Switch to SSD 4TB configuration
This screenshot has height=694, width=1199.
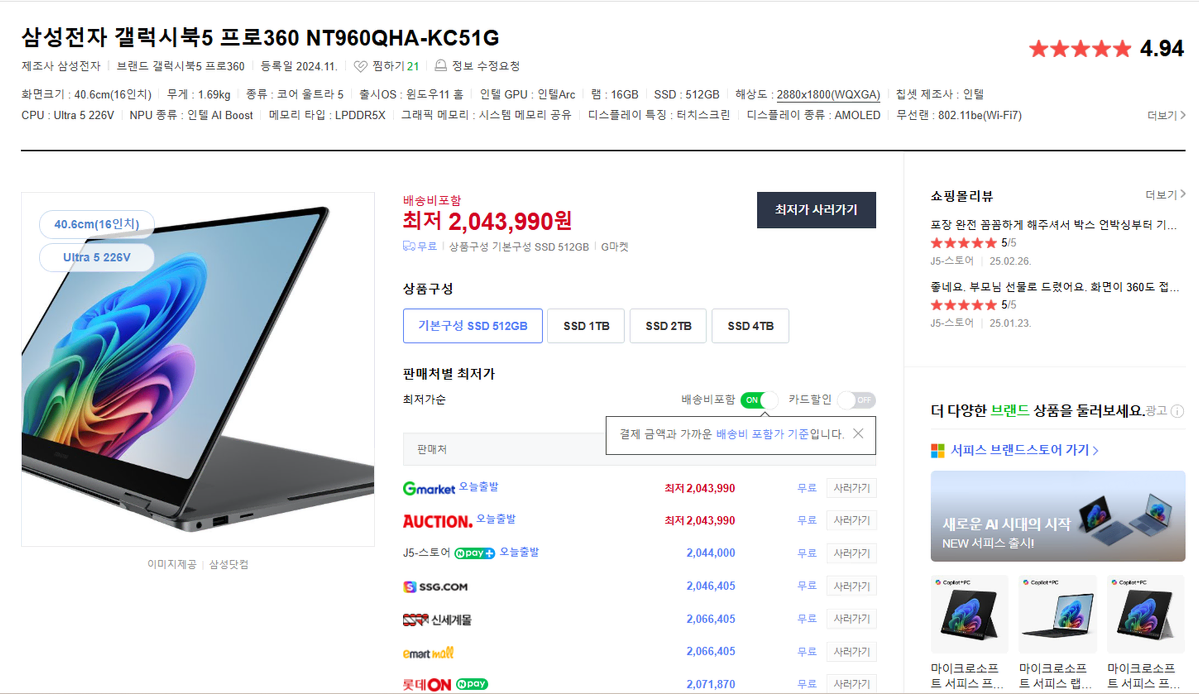(750, 326)
